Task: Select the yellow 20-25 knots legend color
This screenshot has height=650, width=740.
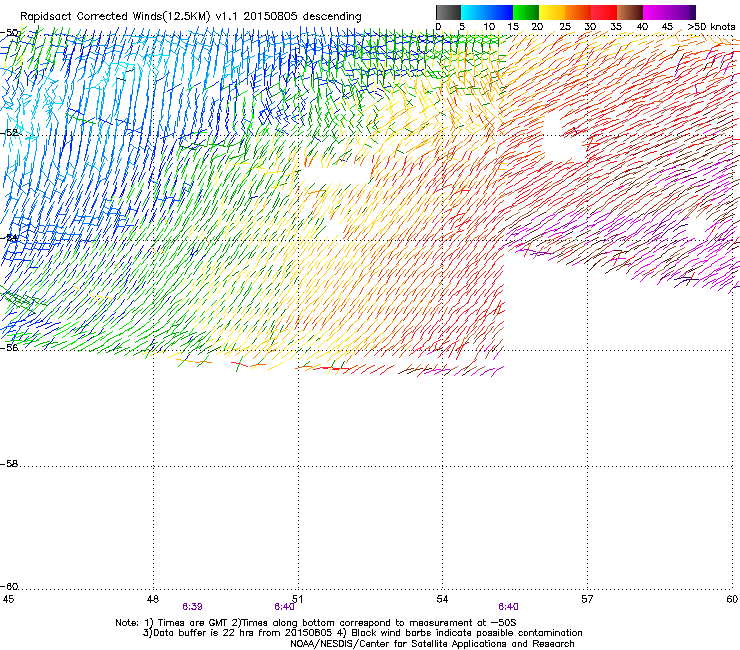Action: click(x=552, y=12)
